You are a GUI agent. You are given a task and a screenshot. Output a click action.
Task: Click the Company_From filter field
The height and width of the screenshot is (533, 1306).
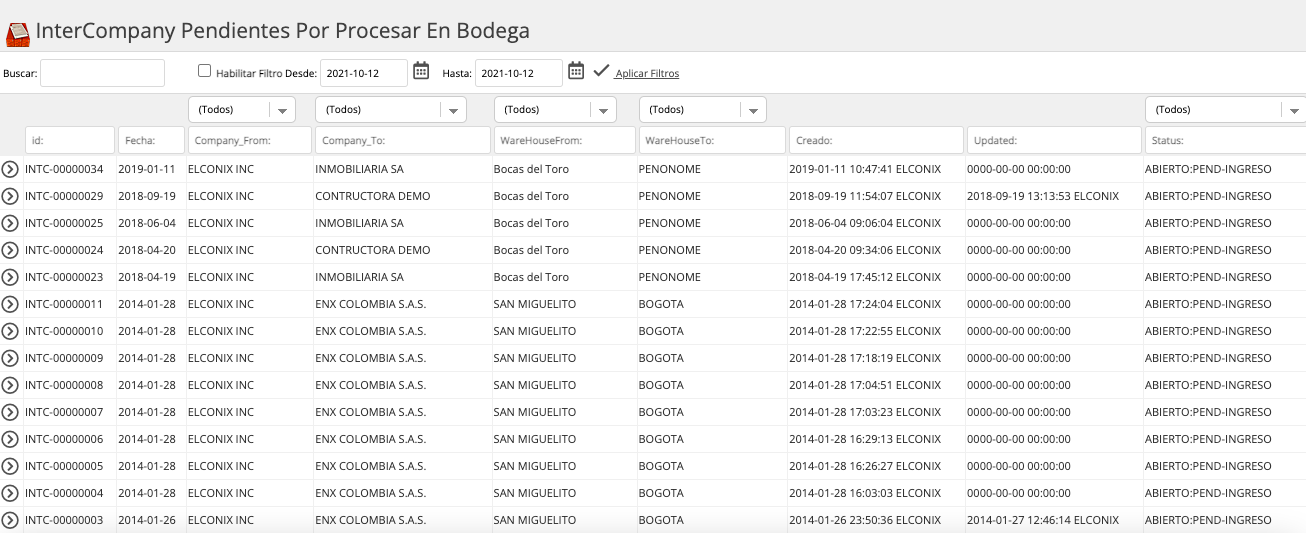pos(249,141)
